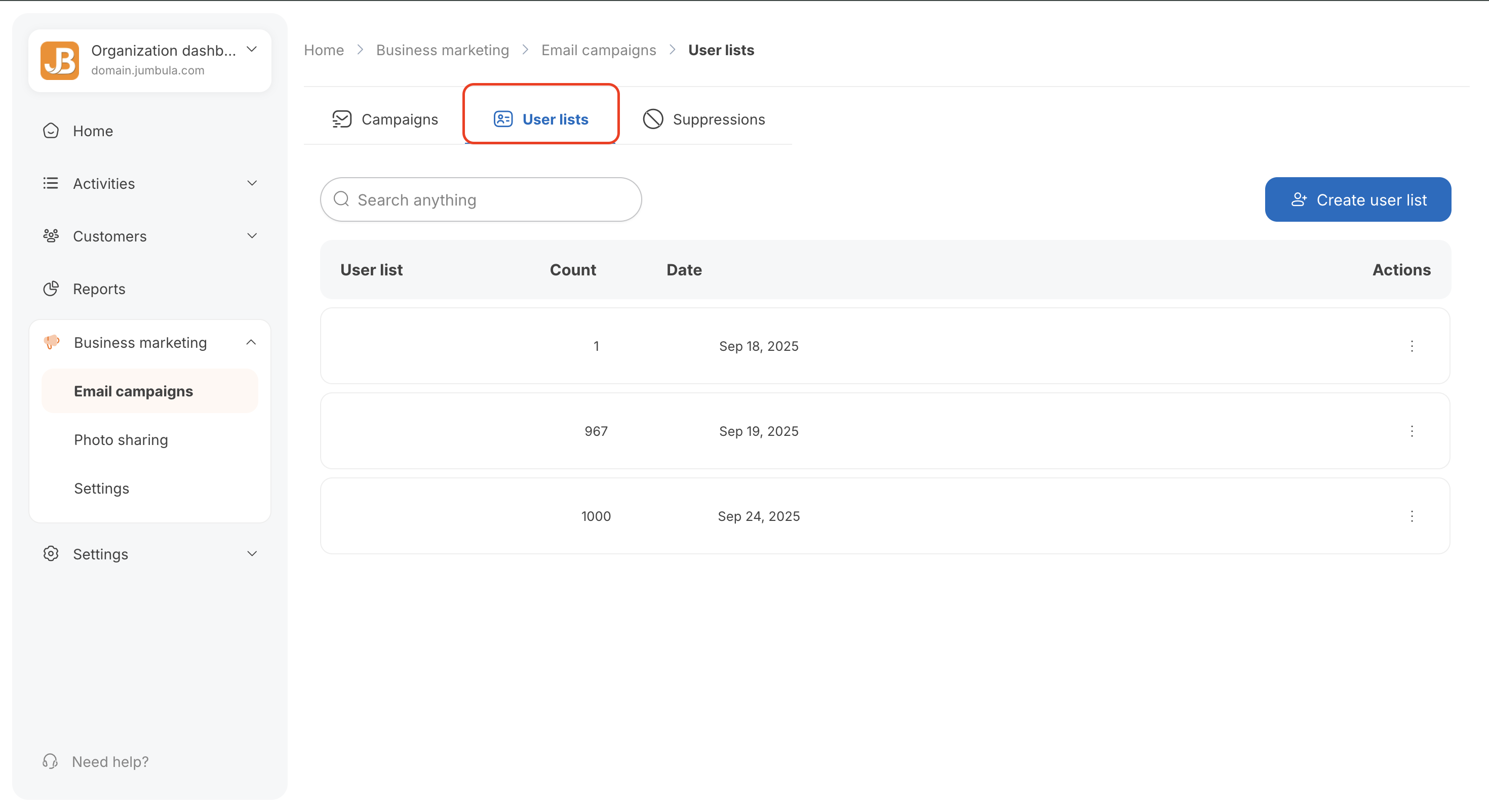The height and width of the screenshot is (812, 1489).
Task: Click the User lists badge icon
Action: coord(503,118)
